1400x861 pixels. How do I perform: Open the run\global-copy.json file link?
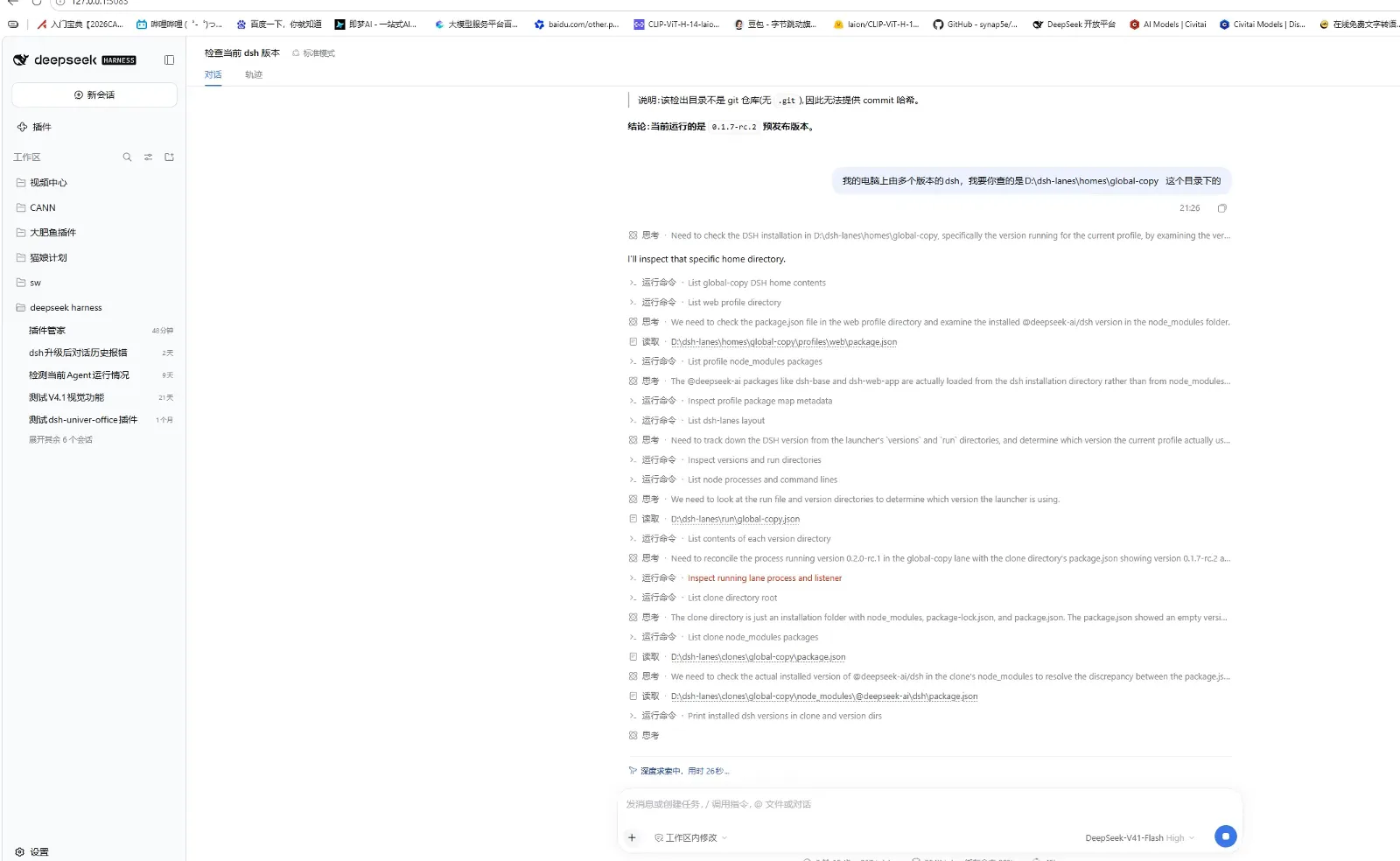click(x=735, y=519)
